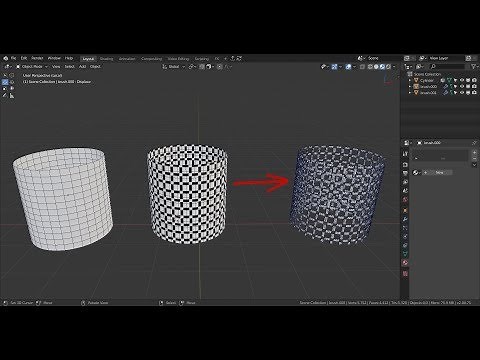The width and height of the screenshot is (480, 360).
Task: Open the Object Mode dropdown
Action: pyautogui.click(x=32, y=67)
